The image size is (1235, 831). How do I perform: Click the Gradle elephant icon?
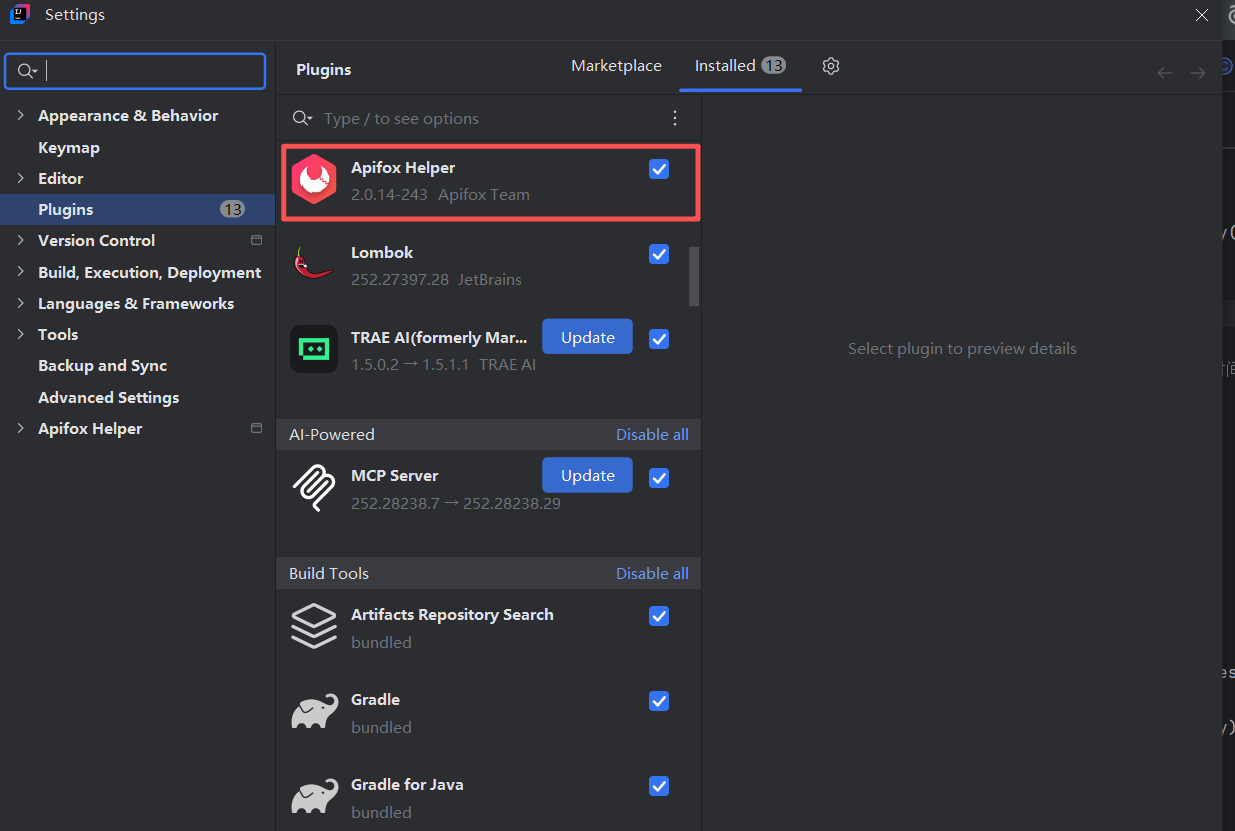point(314,712)
